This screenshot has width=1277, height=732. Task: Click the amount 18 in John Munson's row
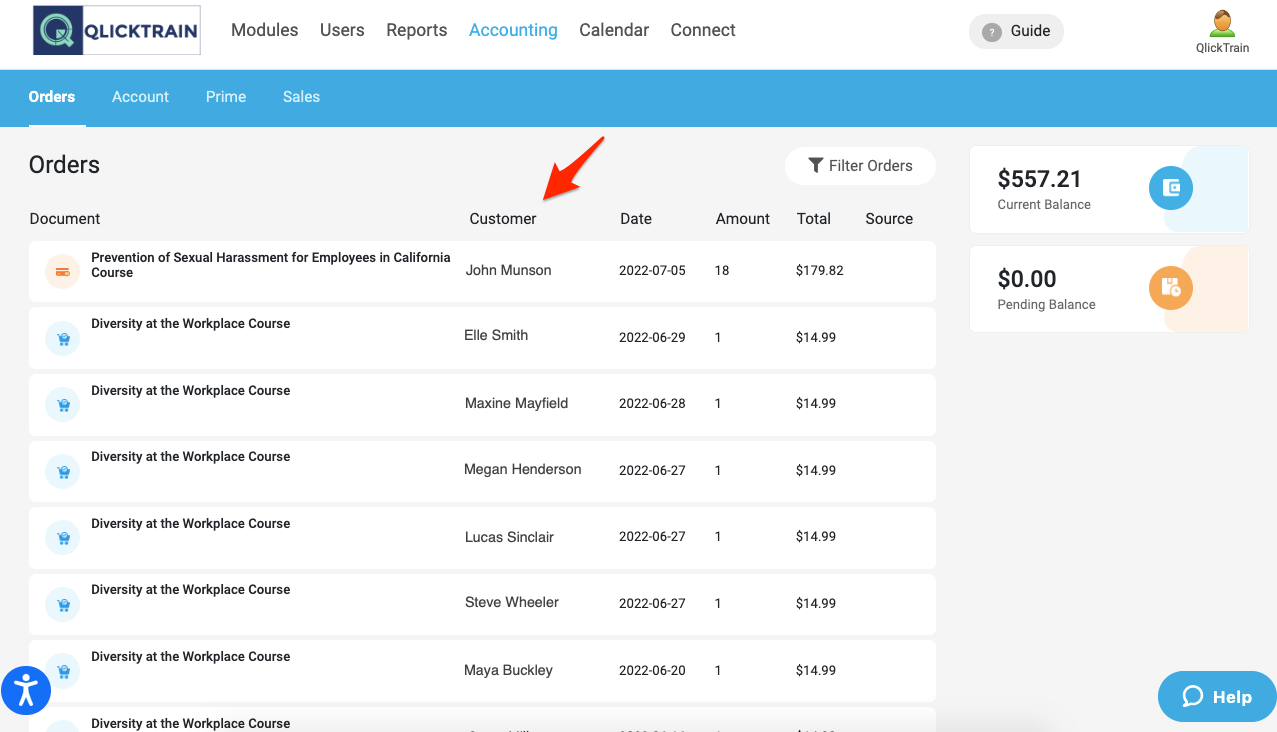point(722,271)
